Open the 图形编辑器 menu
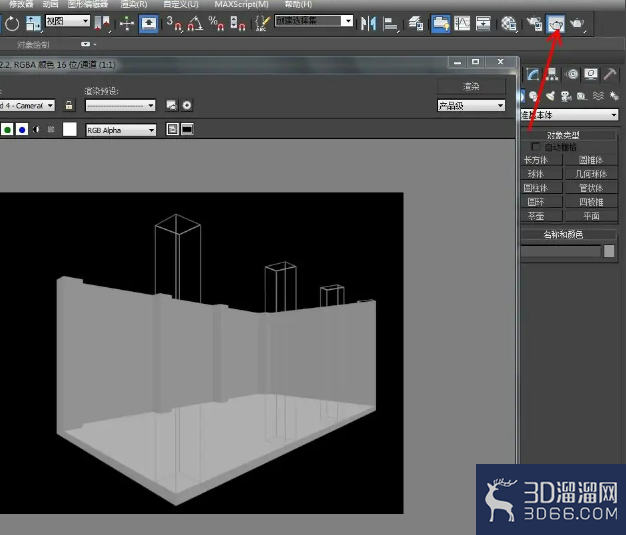 click(88, 4)
